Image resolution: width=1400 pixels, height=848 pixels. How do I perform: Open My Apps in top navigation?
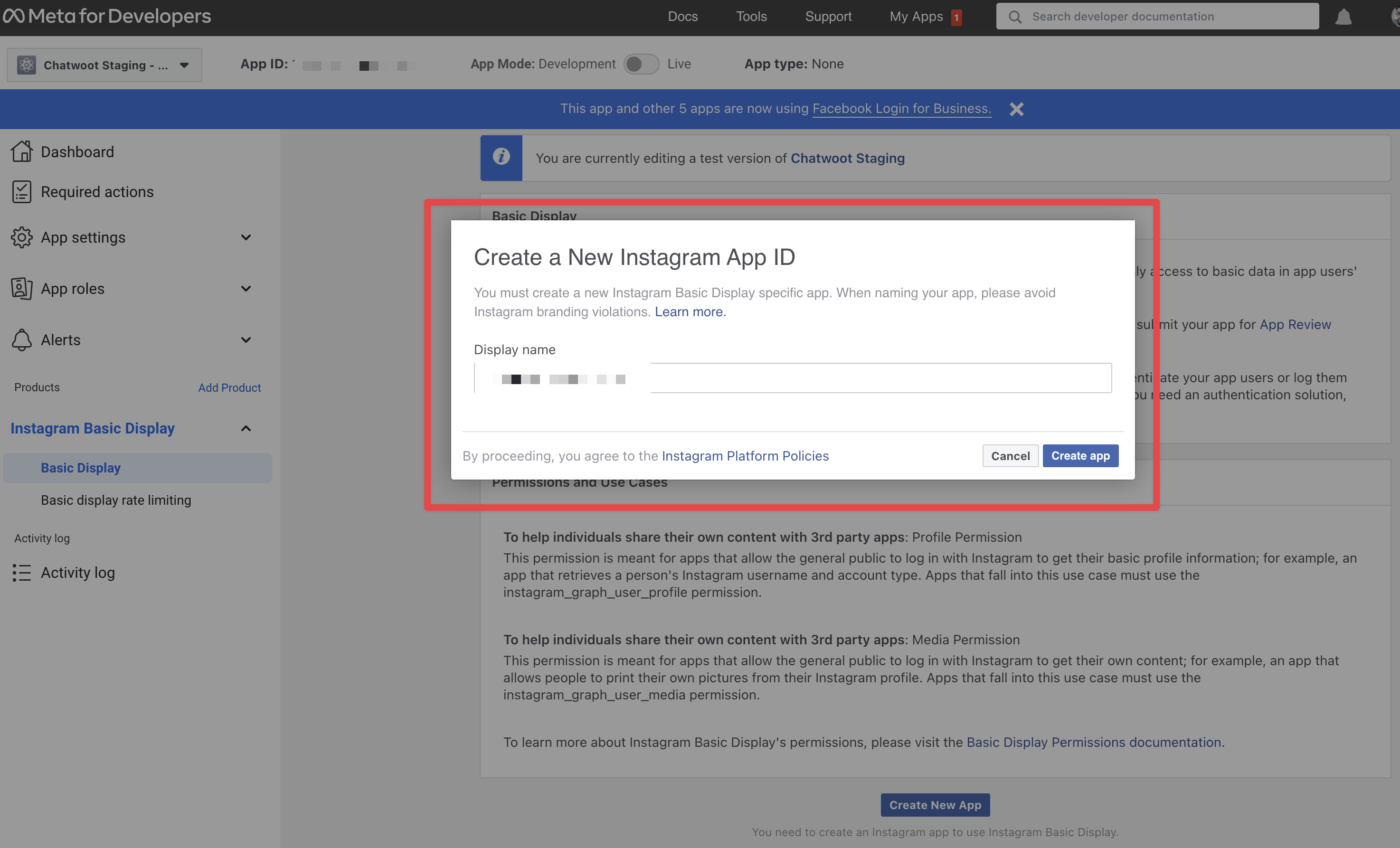click(916, 17)
